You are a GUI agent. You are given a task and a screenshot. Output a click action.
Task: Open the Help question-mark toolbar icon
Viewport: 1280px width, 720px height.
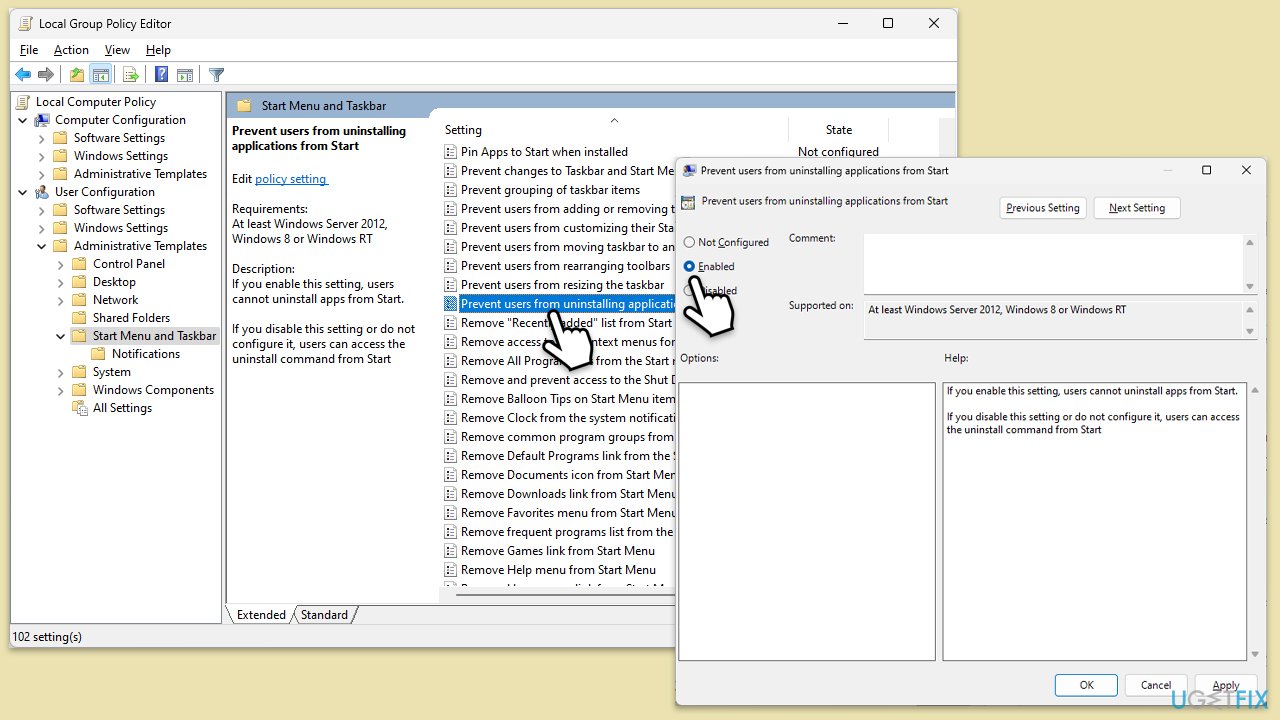coord(161,75)
